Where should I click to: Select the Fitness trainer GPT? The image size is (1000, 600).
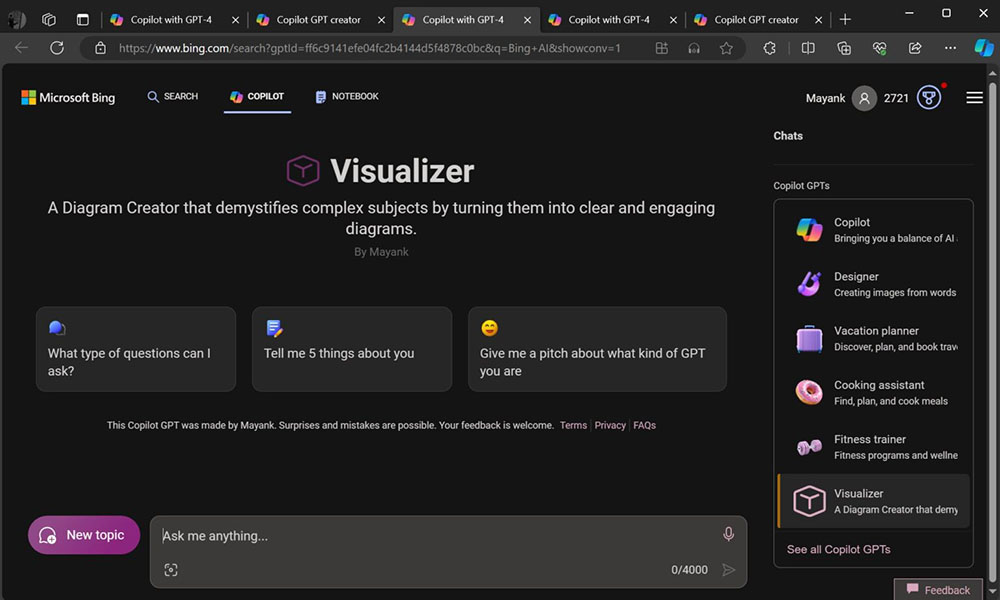click(873, 446)
